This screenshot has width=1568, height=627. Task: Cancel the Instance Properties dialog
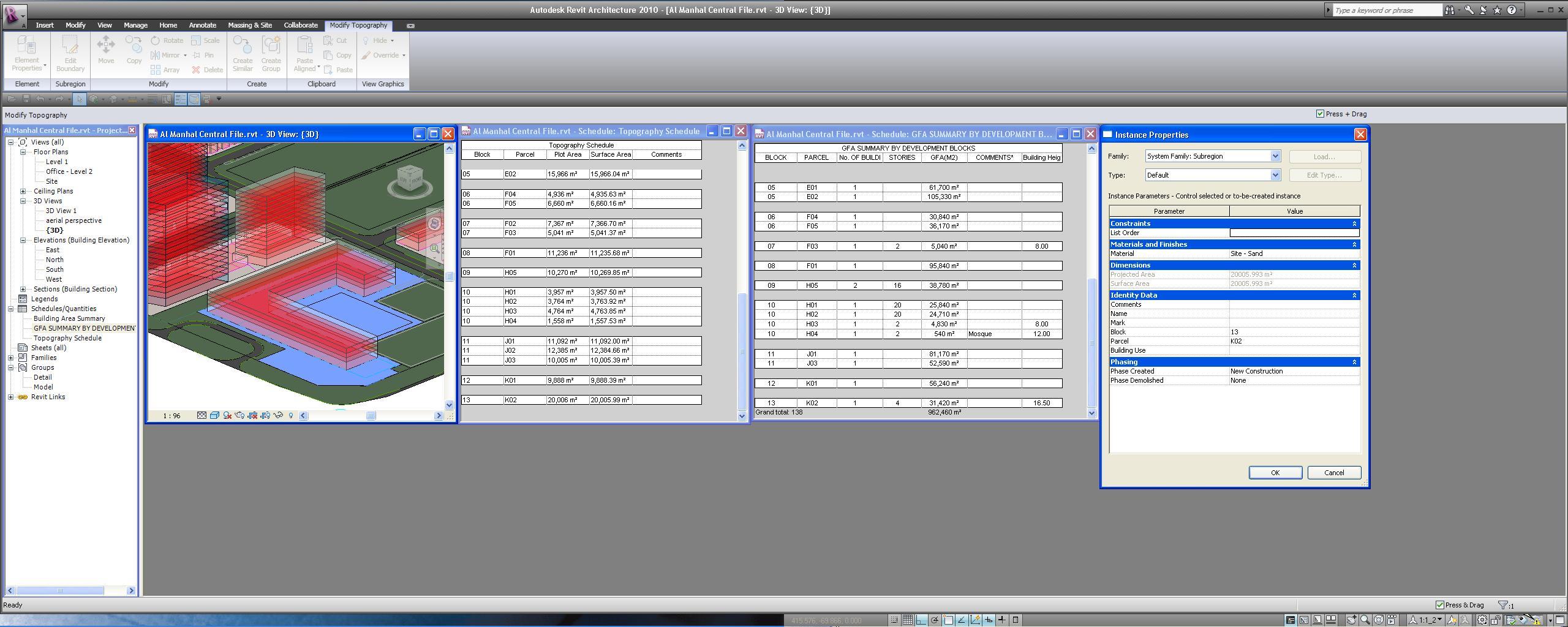1334,473
